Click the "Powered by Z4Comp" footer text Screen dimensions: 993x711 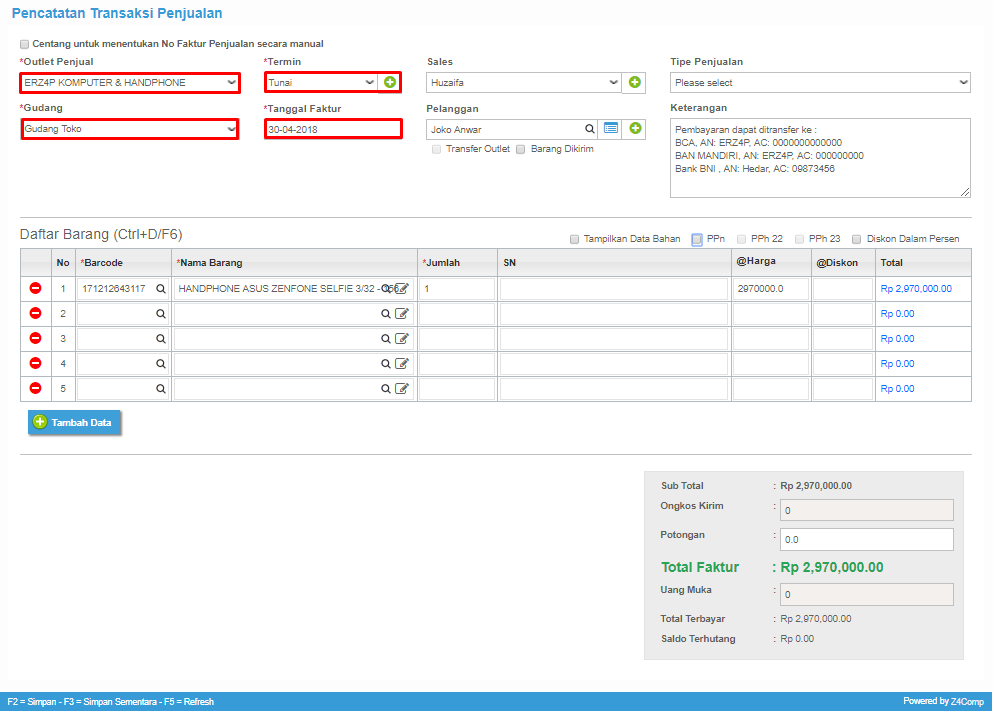943,702
